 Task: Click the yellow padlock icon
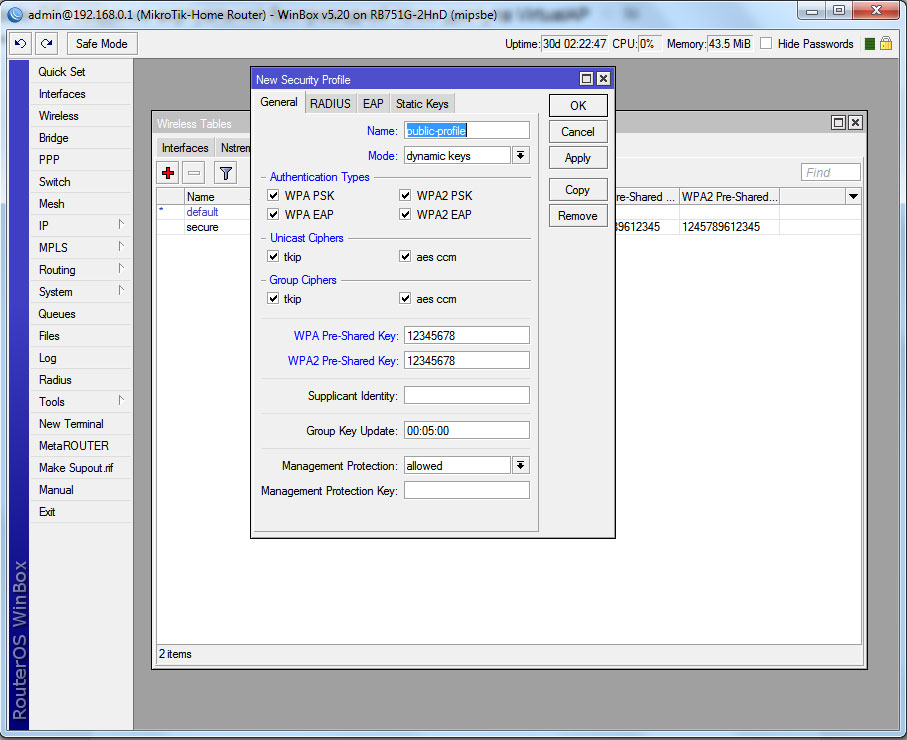click(886, 44)
